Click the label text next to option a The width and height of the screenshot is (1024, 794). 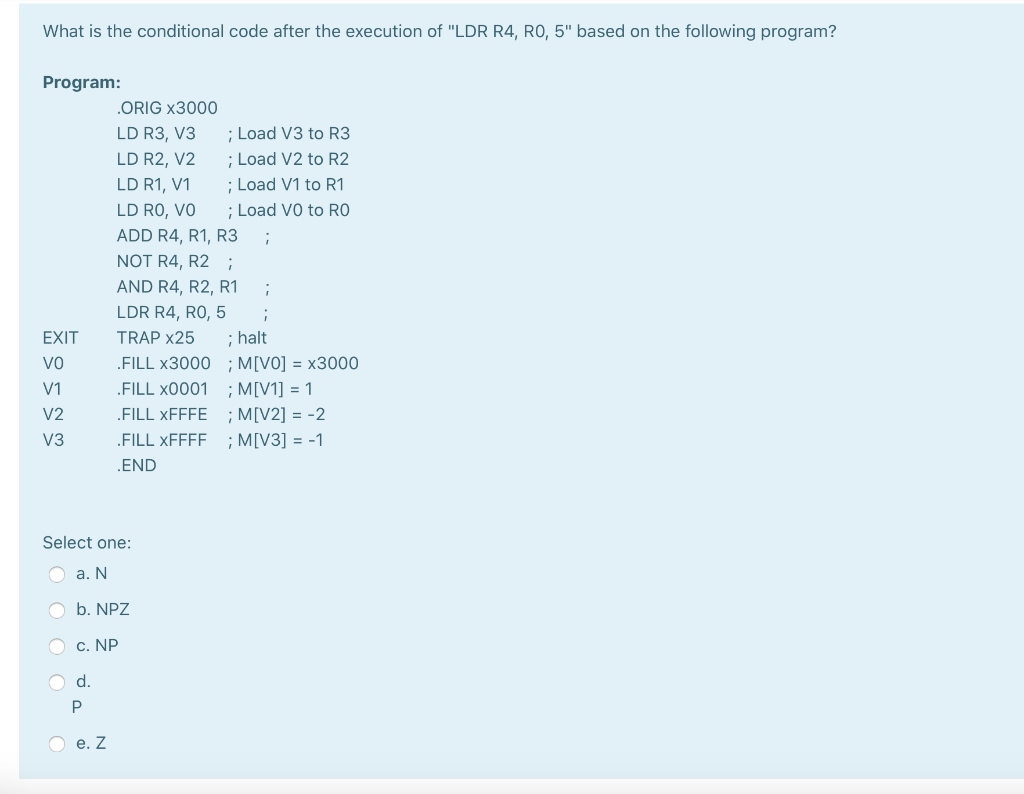[x=91, y=573]
